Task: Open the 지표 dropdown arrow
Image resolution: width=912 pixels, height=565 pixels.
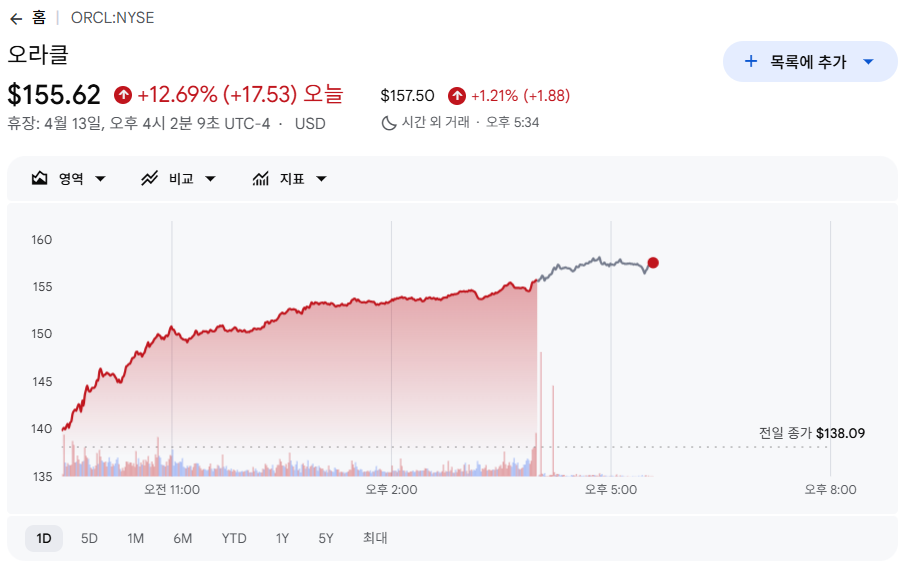Action: tap(321, 179)
